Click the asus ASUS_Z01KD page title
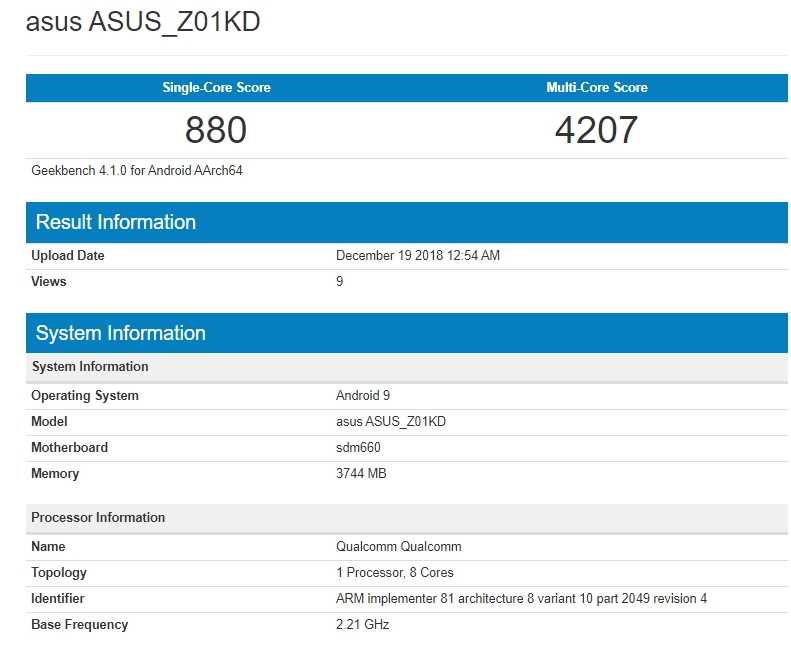 143,22
